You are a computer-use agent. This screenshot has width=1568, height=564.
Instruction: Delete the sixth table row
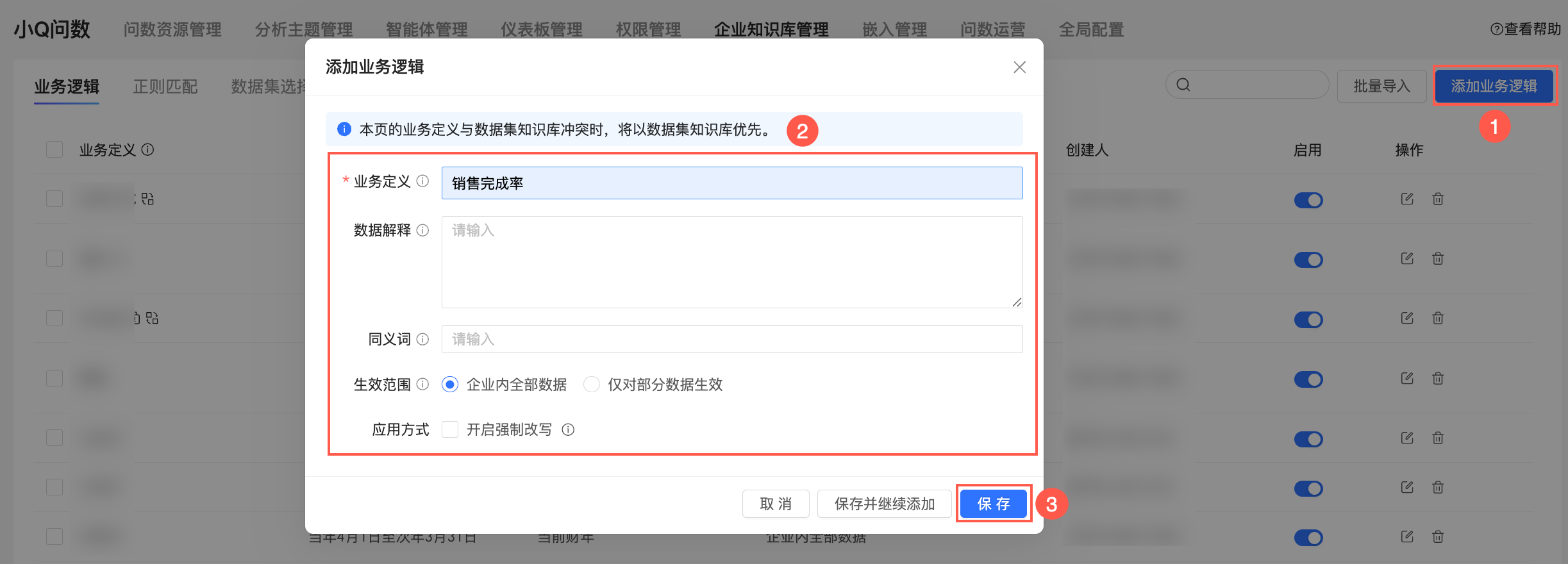1438,487
